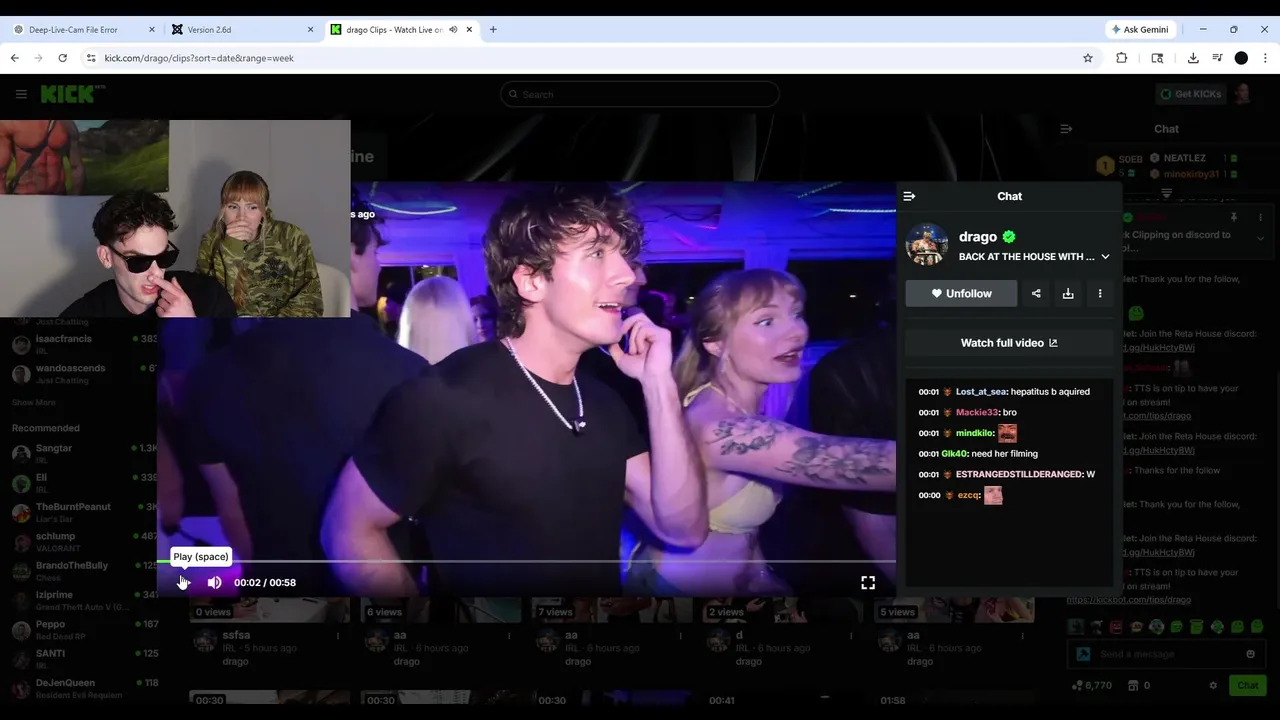This screenshot has height=720, width=1280.
Task: Open Sangtar in Recommended list
Action: (85, 453)
